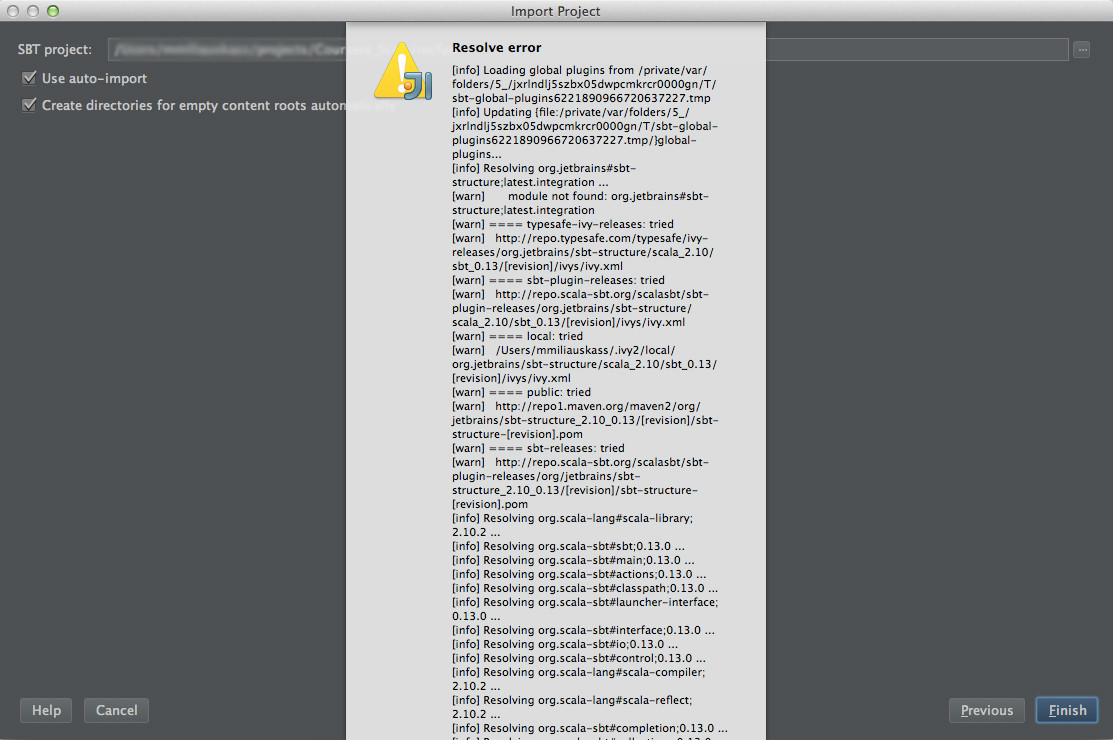Disable creating directories for empty content roots
Screen dimensions: 1113x740
click(29, 105)
